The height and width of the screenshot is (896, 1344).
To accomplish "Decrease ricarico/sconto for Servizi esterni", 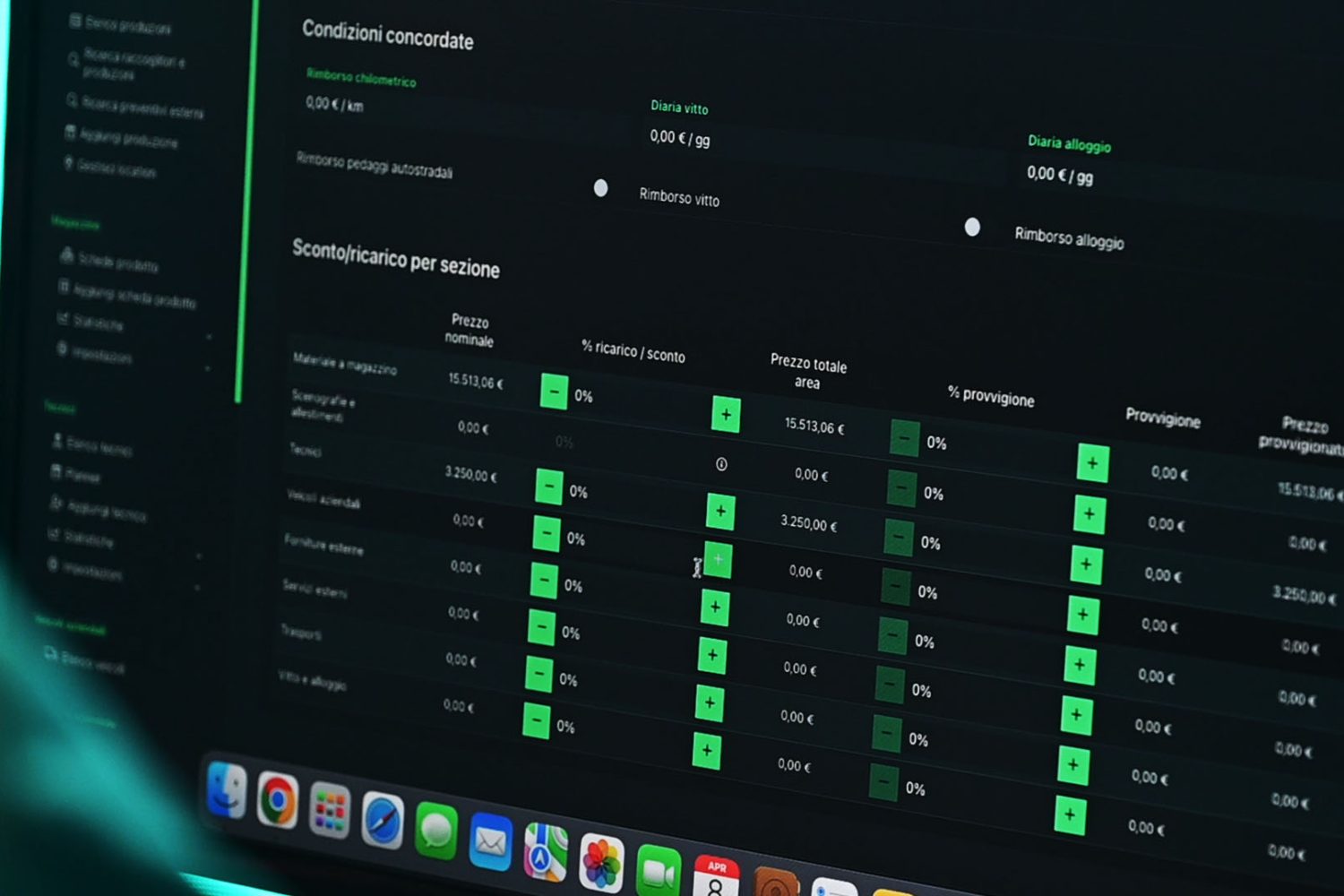I will tap(540, 627).
